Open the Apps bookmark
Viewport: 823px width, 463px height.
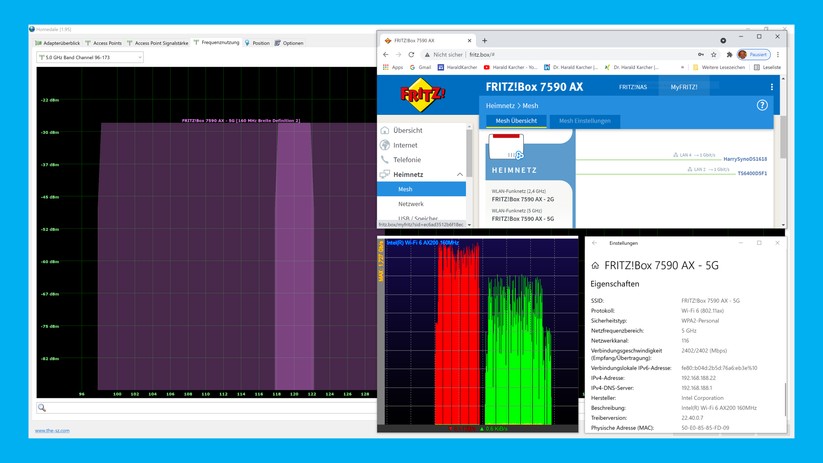tap(393, 67)
